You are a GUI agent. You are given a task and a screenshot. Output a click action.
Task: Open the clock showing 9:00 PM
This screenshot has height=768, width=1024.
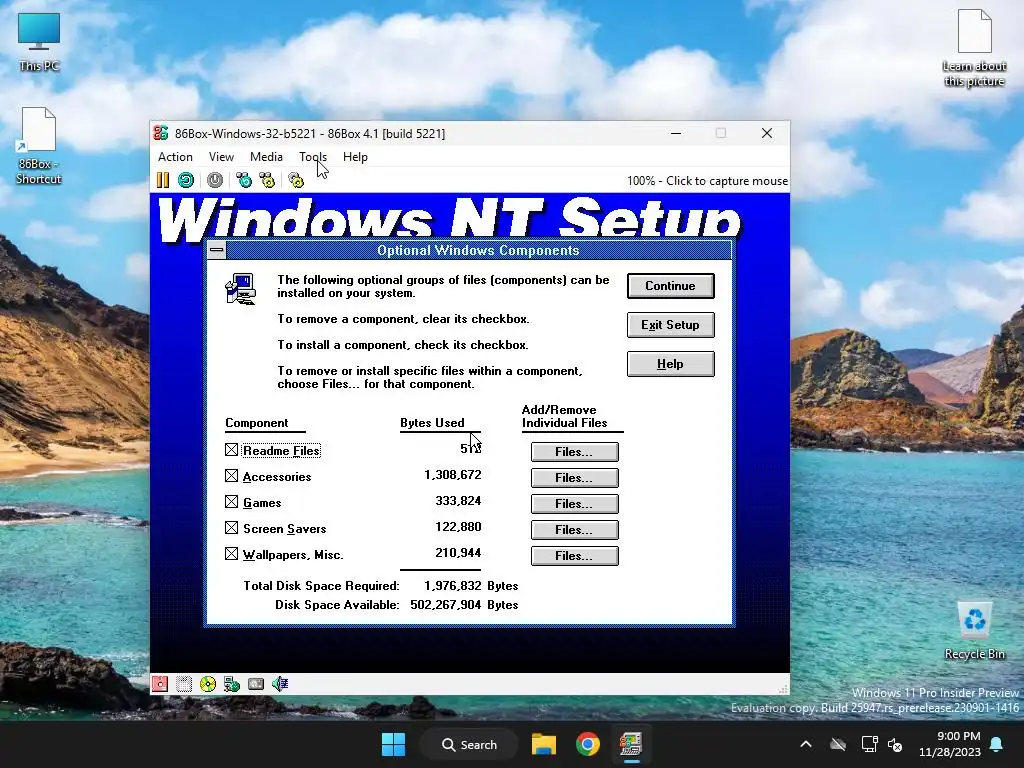click(x=950, y=744)
